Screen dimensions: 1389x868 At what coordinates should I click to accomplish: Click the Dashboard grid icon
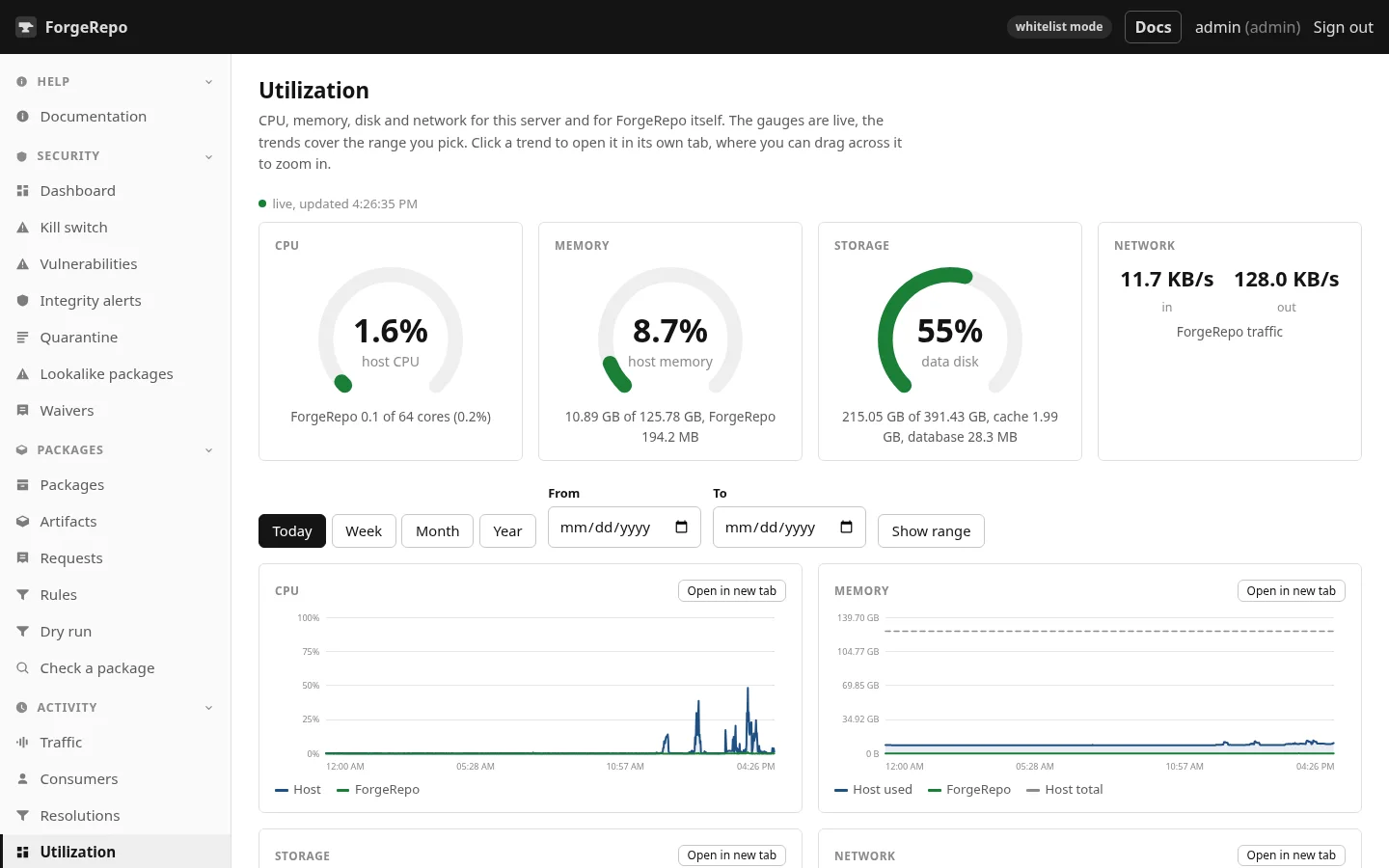coord(22,191)
